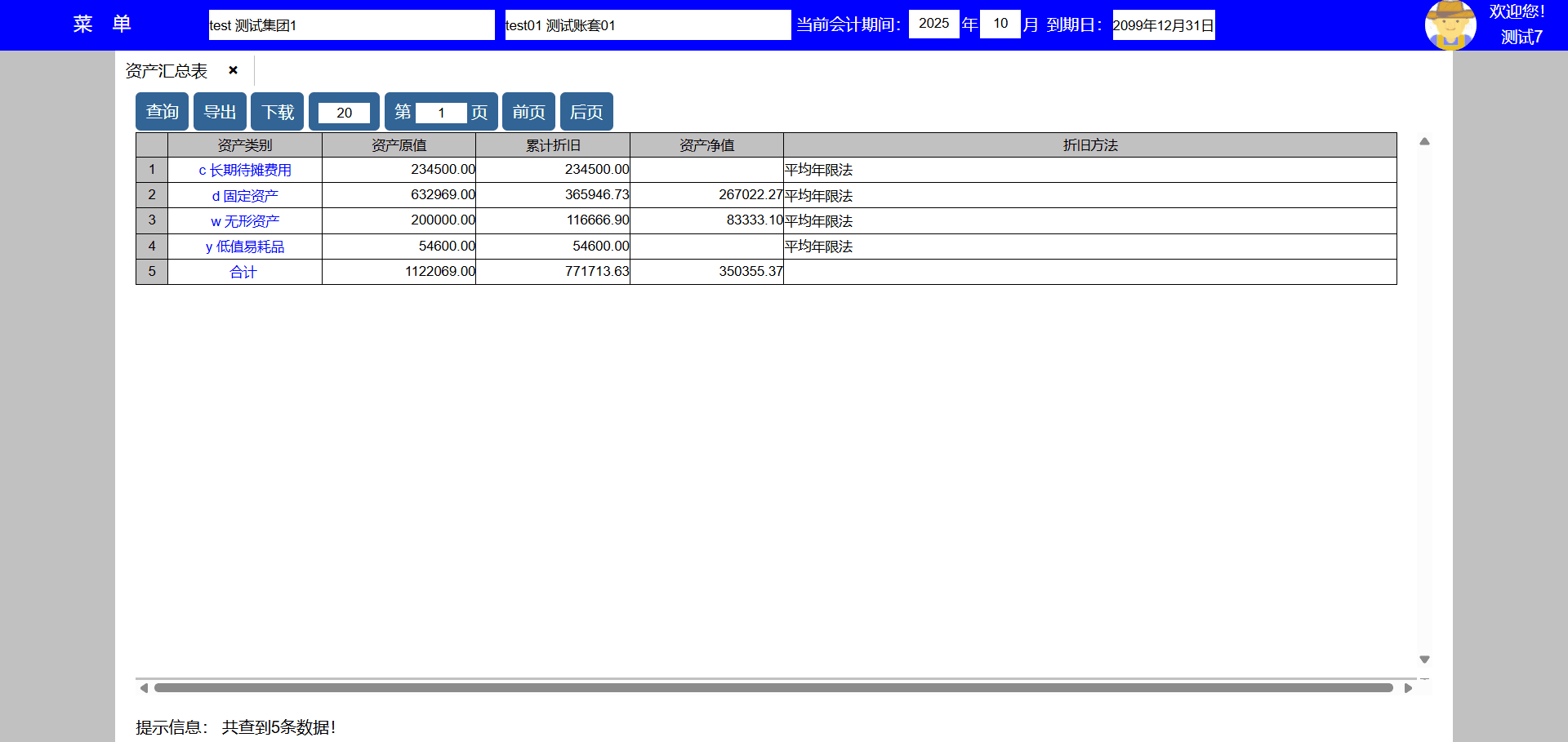Open the c 长期待摊费用 category link
This screenshot has width=1568, height=742.
(x=245, y=170)
